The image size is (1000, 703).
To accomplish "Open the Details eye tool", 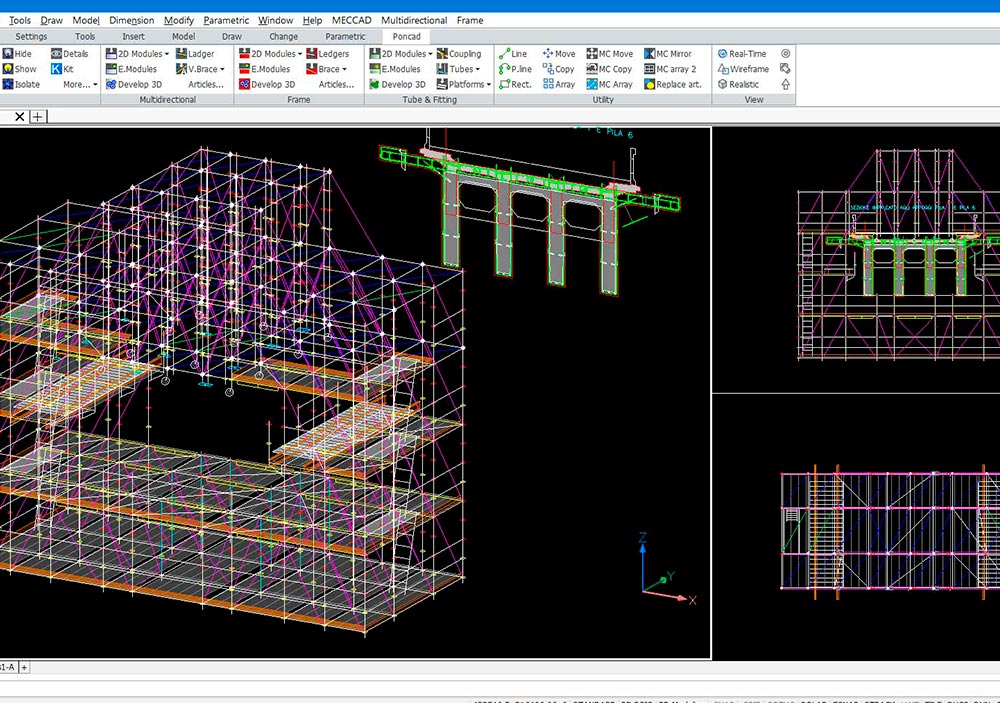I will click(70, 54).
